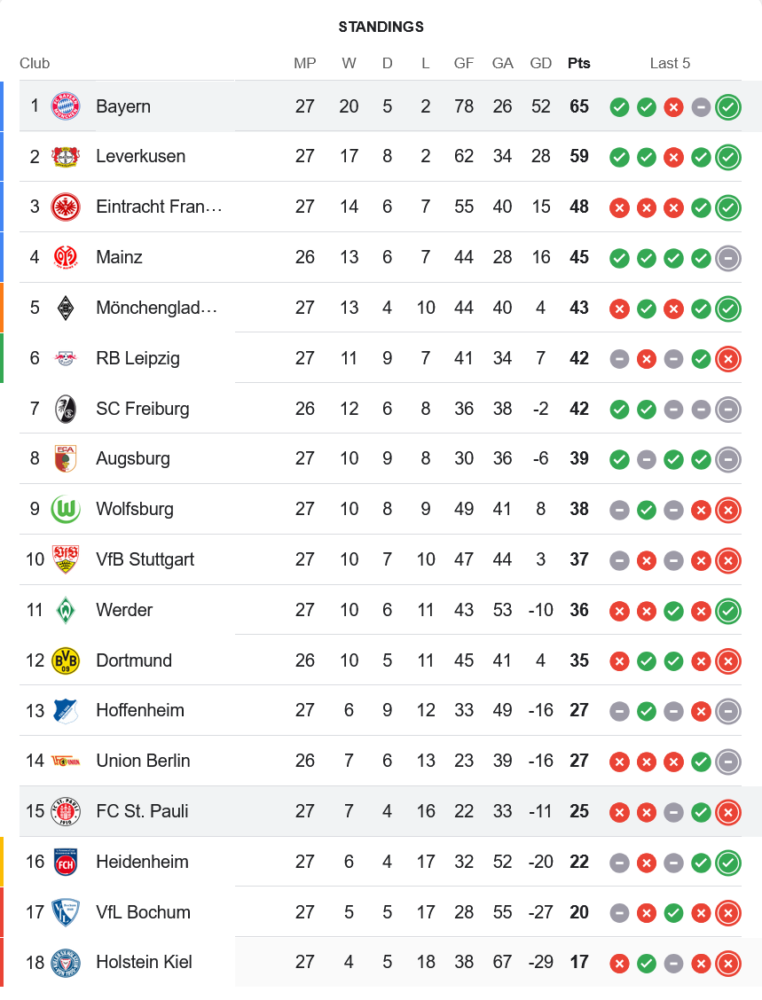
Task: Click the MP column header
Action: point(305,63)
